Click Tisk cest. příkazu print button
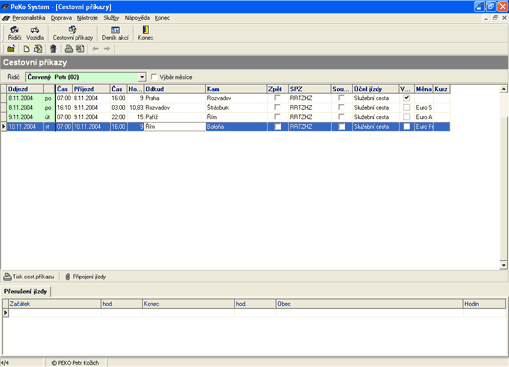Screen dimensions: 509x367 [29, 277]
